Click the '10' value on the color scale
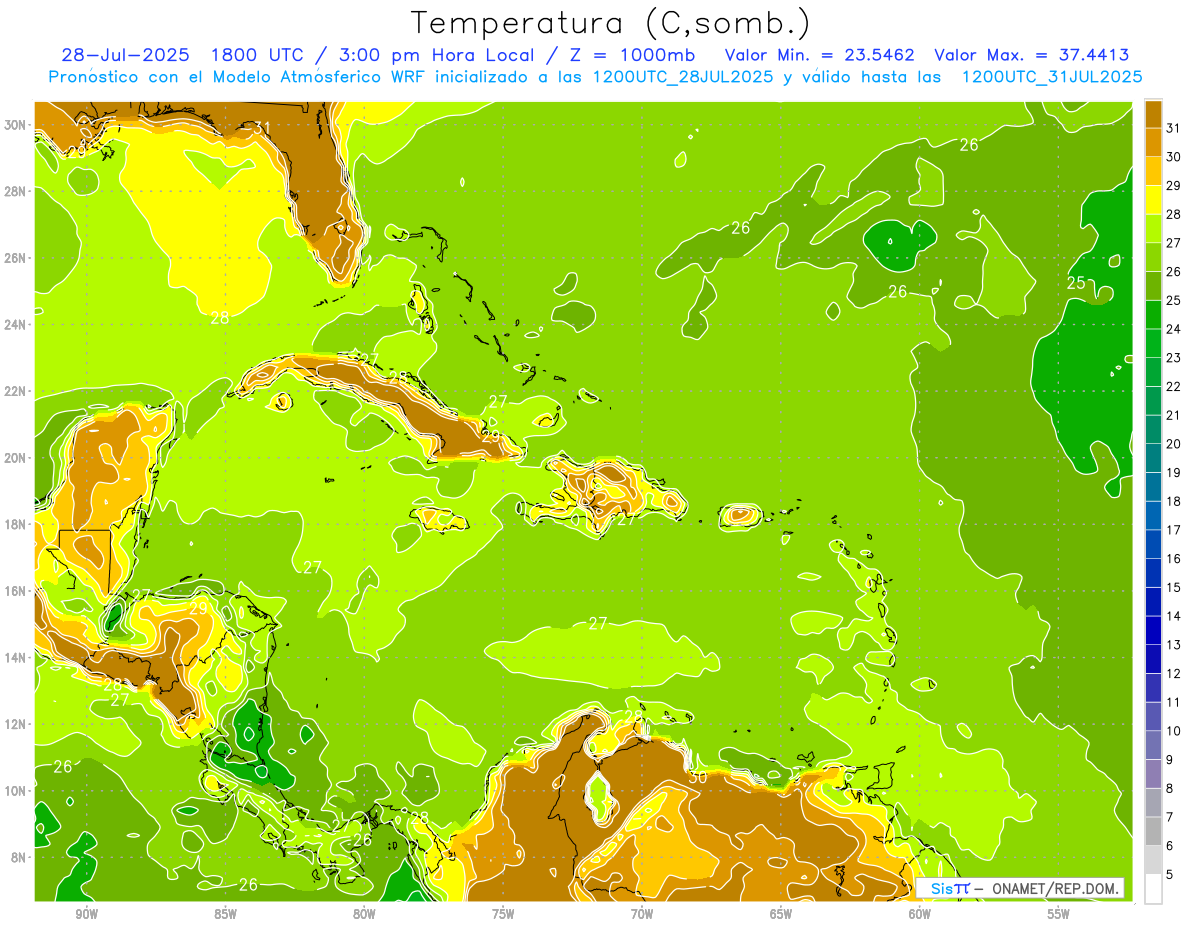Viewport: 1200px width, 927px height. [x=1173, y=731]
